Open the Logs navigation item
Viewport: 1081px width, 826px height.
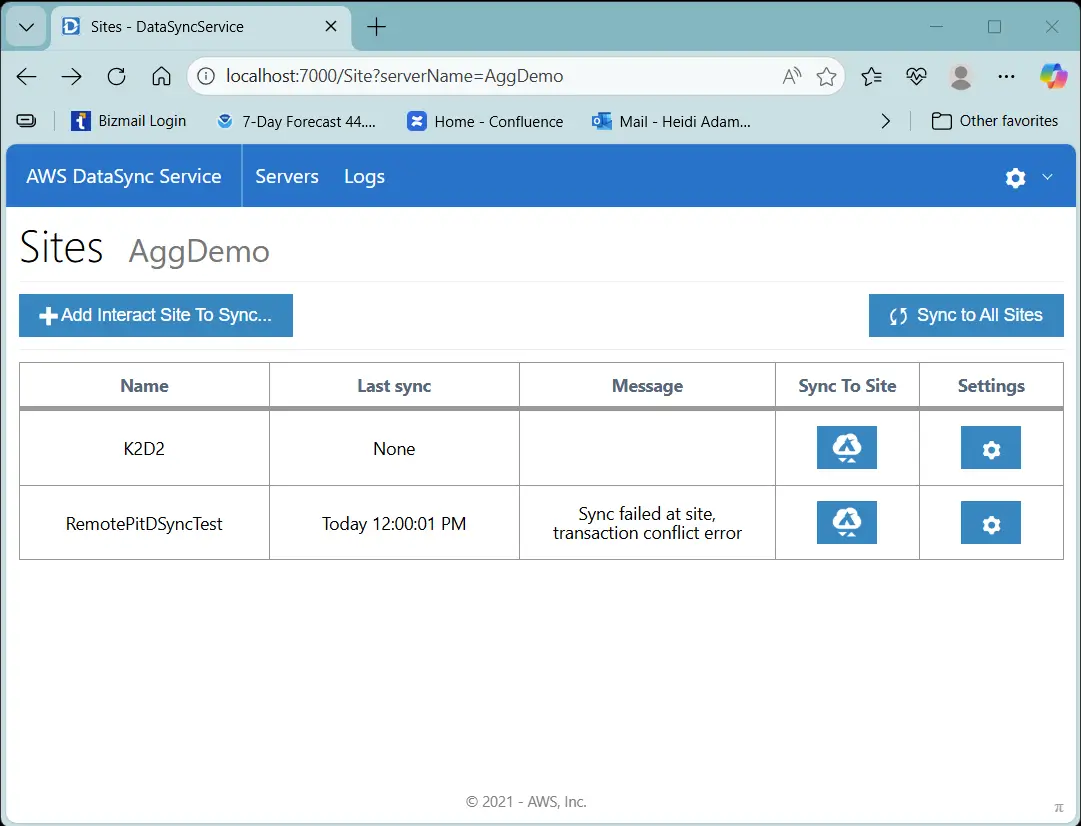tap(364, 177)
